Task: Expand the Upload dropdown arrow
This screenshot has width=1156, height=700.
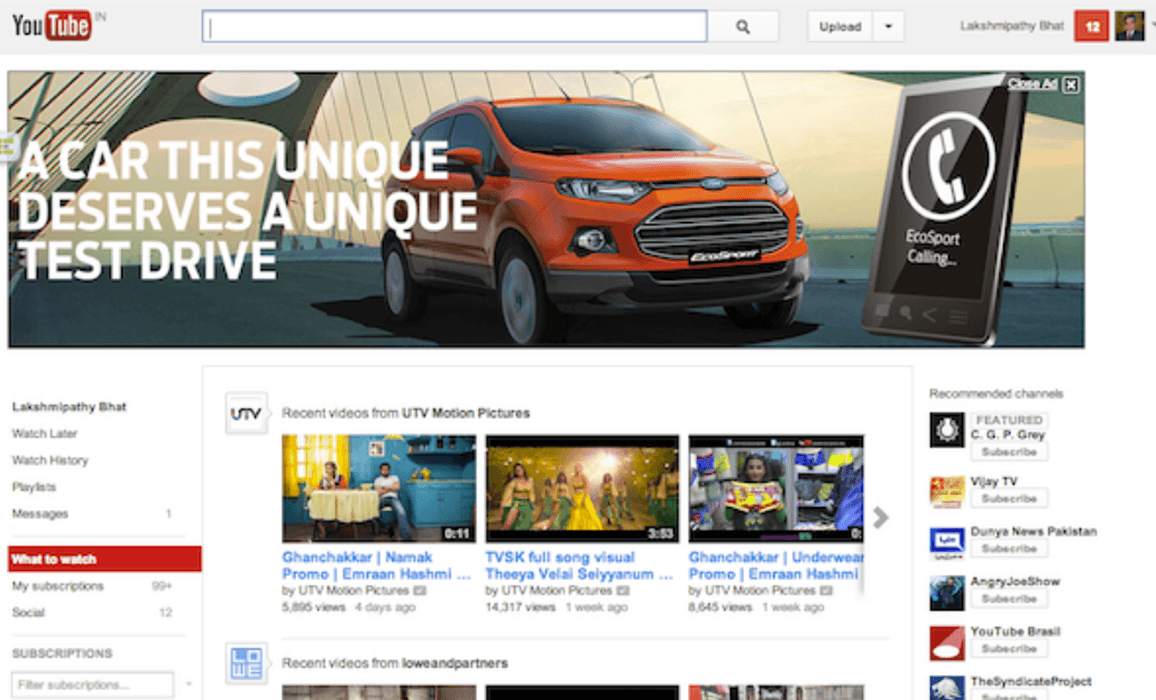Action: [888, 27]
